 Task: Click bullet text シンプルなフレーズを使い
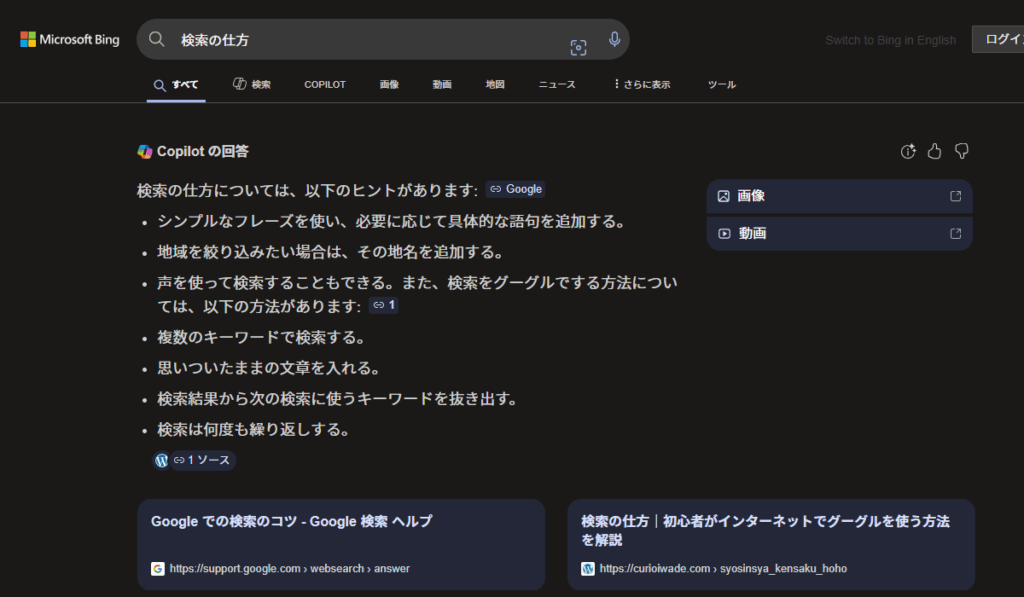click(x=392, y=221)
